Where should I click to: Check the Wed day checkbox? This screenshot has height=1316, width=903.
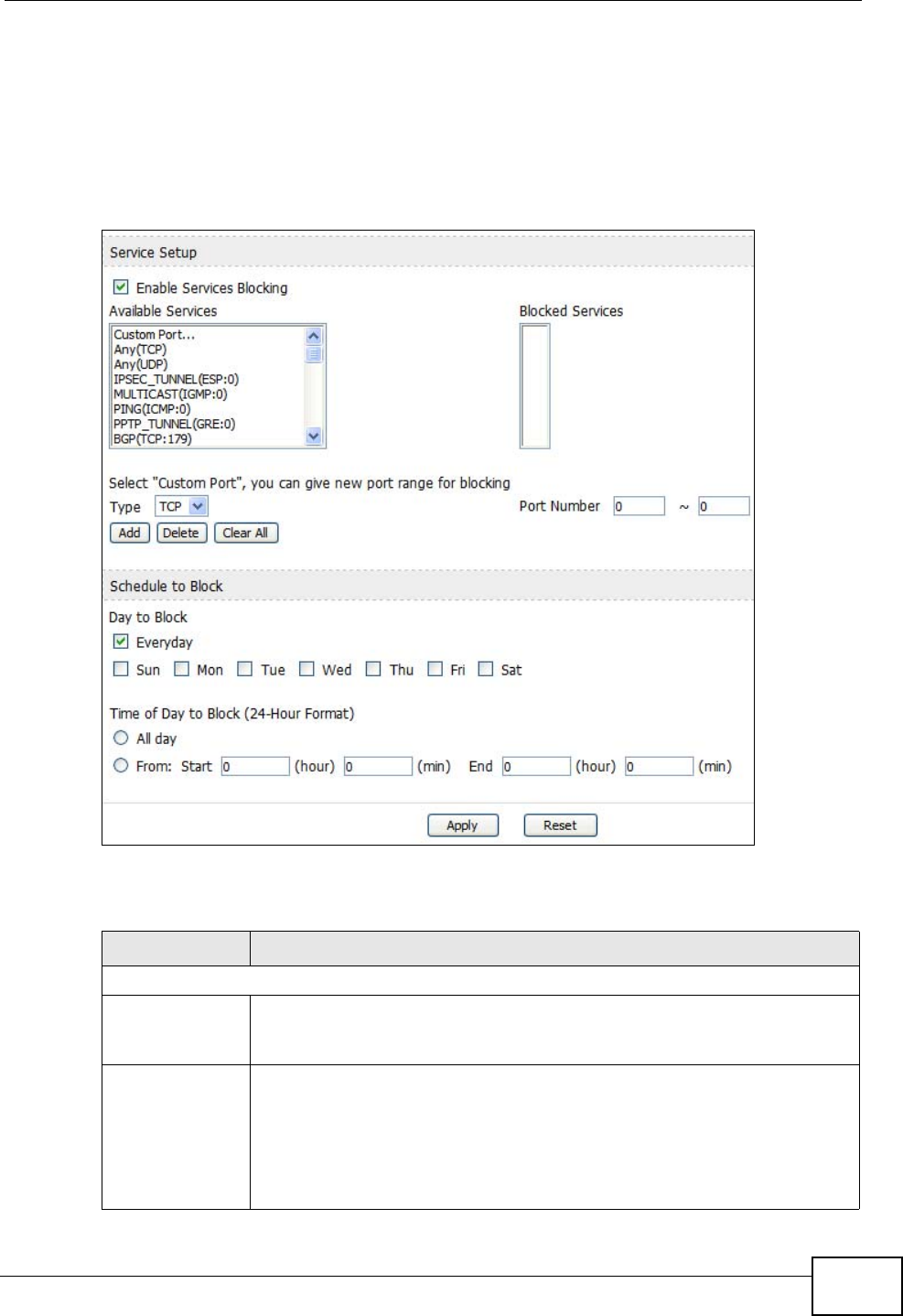pyautogui.click(x=306, y=669)
